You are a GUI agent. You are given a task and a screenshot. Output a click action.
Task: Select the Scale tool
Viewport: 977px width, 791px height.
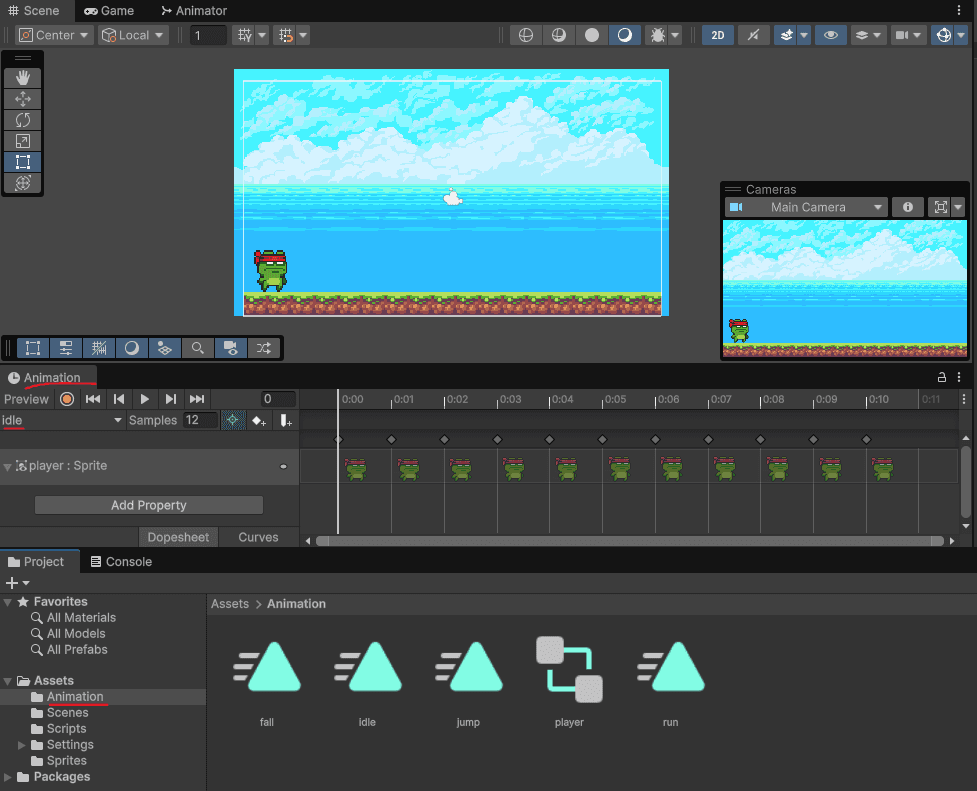23,141
